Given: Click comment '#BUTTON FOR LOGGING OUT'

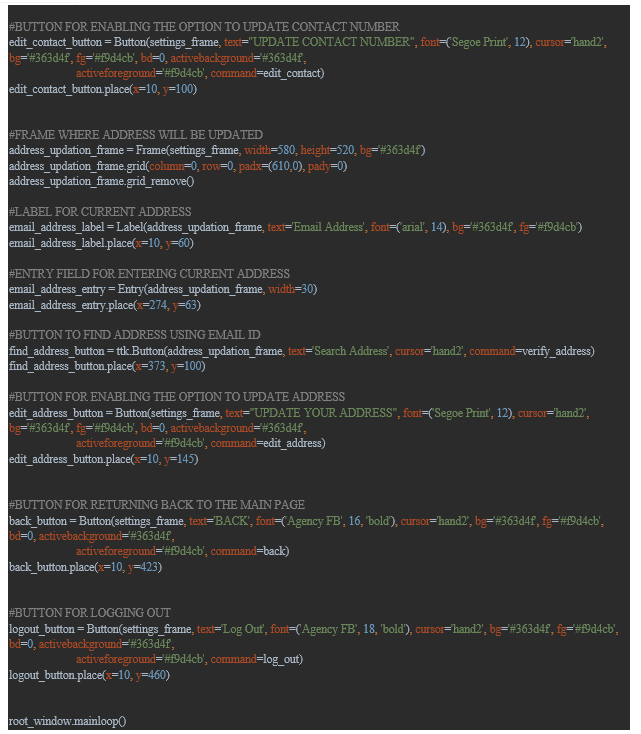Looking at the screenshot, I should pos(90,613).
